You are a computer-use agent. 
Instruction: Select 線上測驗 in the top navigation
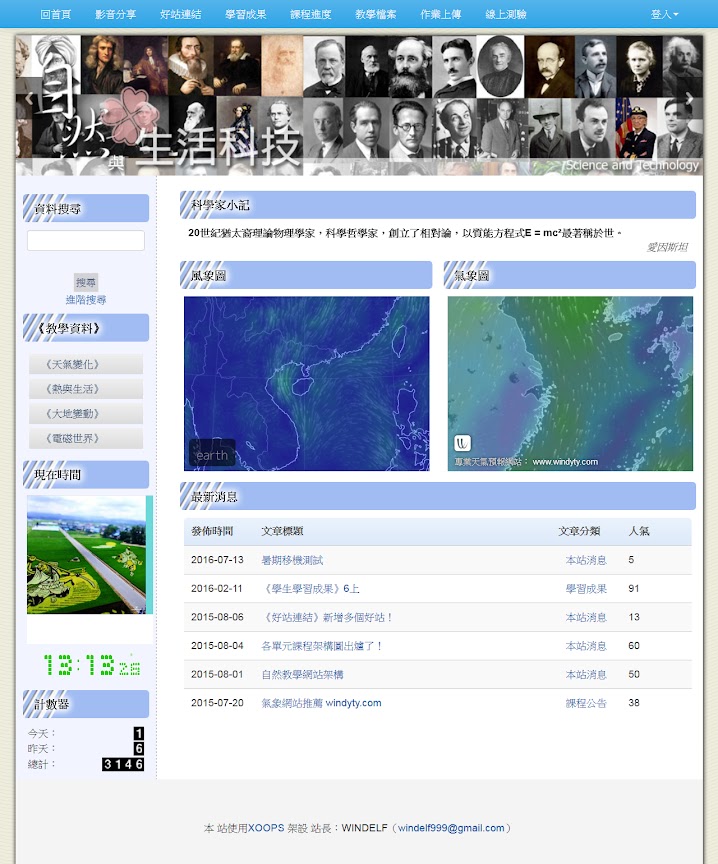(506, 15)
